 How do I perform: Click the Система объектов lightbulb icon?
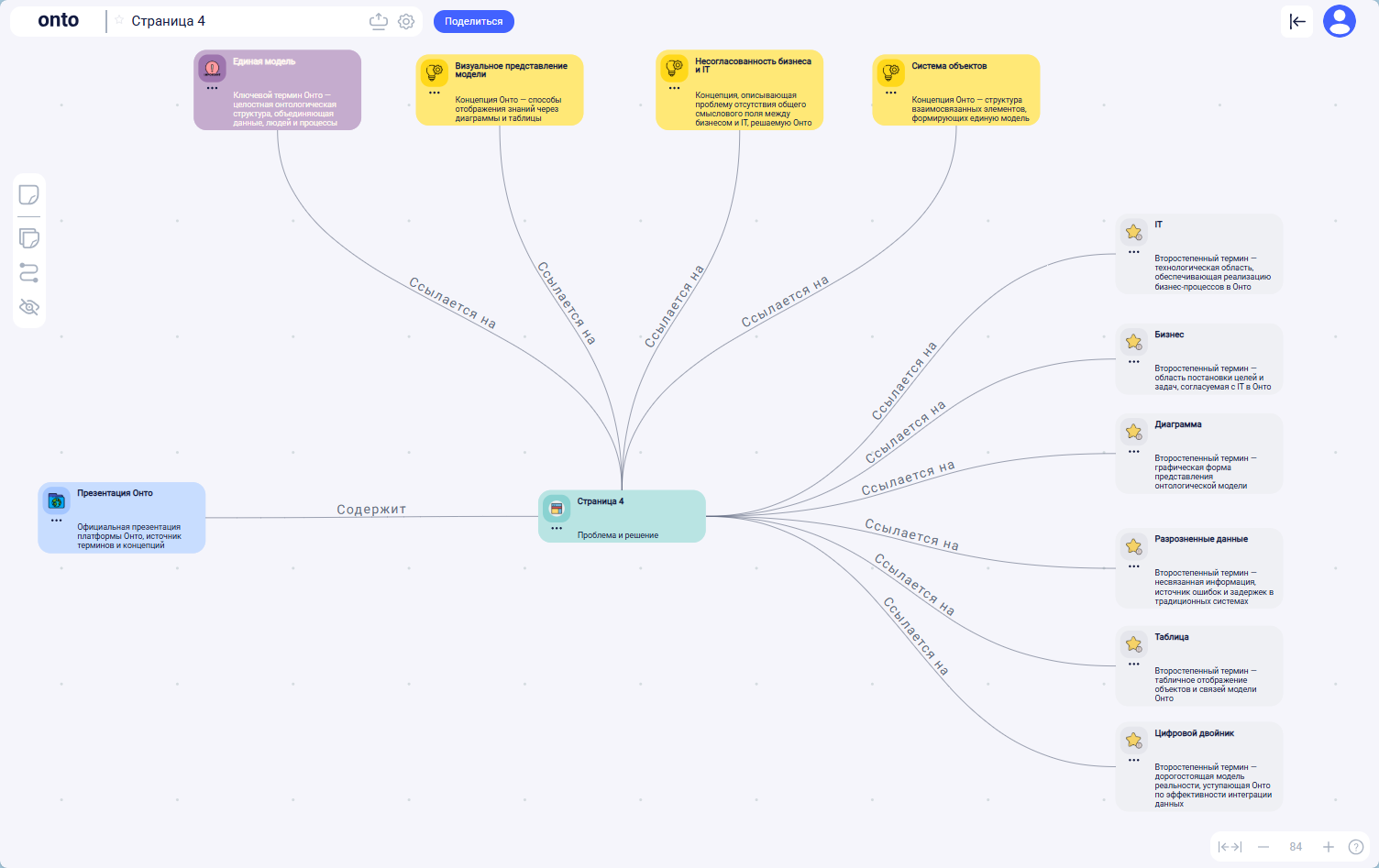tap(890, 72)
